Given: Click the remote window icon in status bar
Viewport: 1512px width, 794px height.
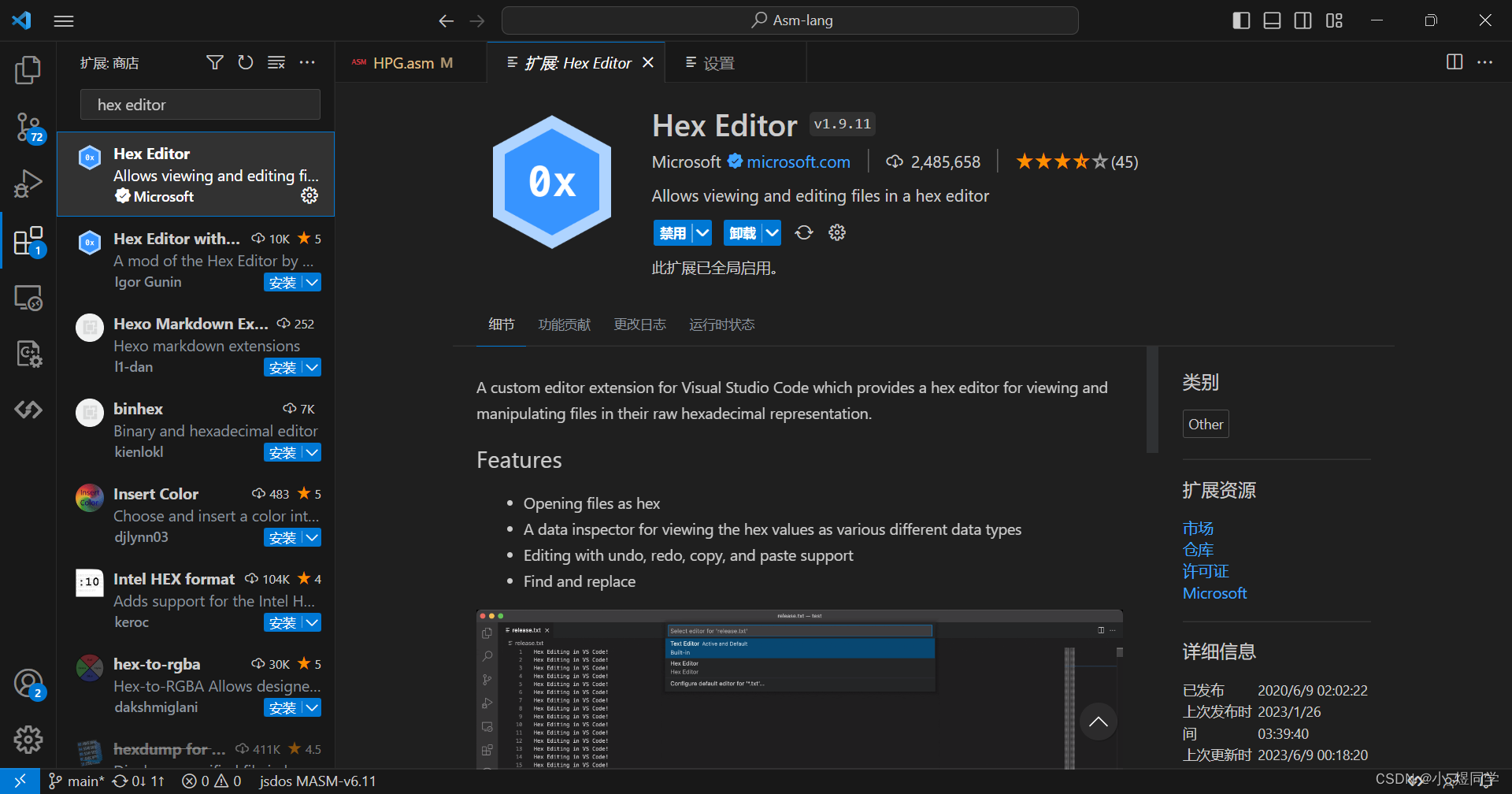Looking at the screenshot, I should pos(20,781).
